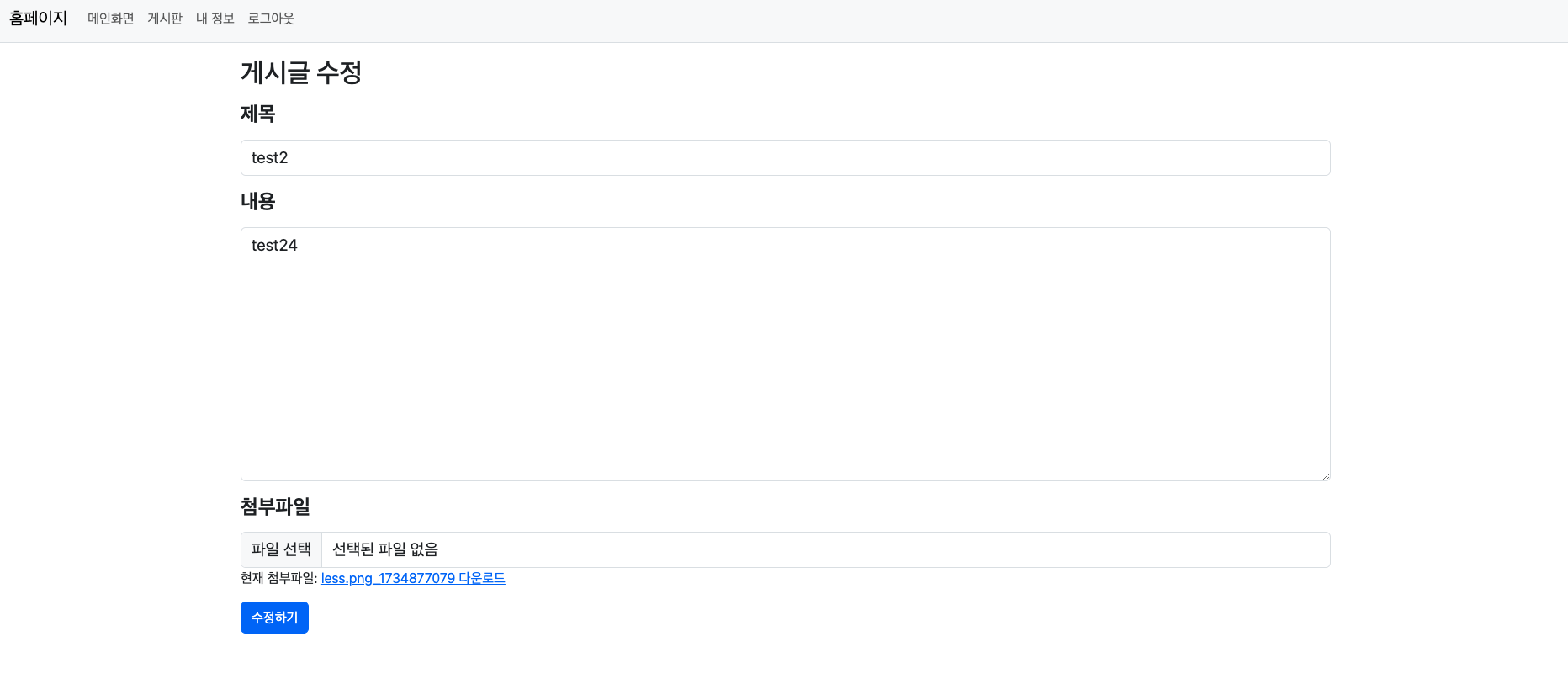The width and height of the screenshot is (1568, 700).
Task: Focus the 제목 input containing test2
Action: tap(785, 158)
